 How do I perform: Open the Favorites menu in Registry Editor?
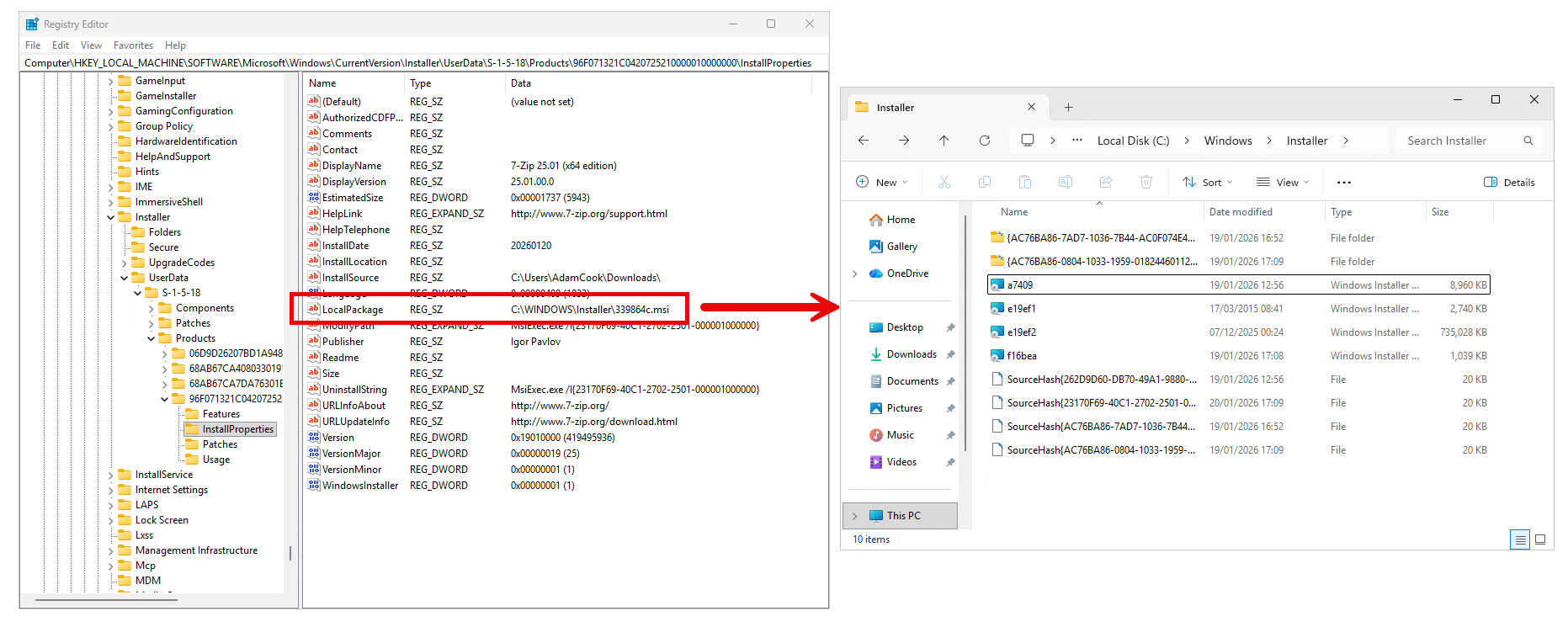pyautogui.click(x=133, y=45)
